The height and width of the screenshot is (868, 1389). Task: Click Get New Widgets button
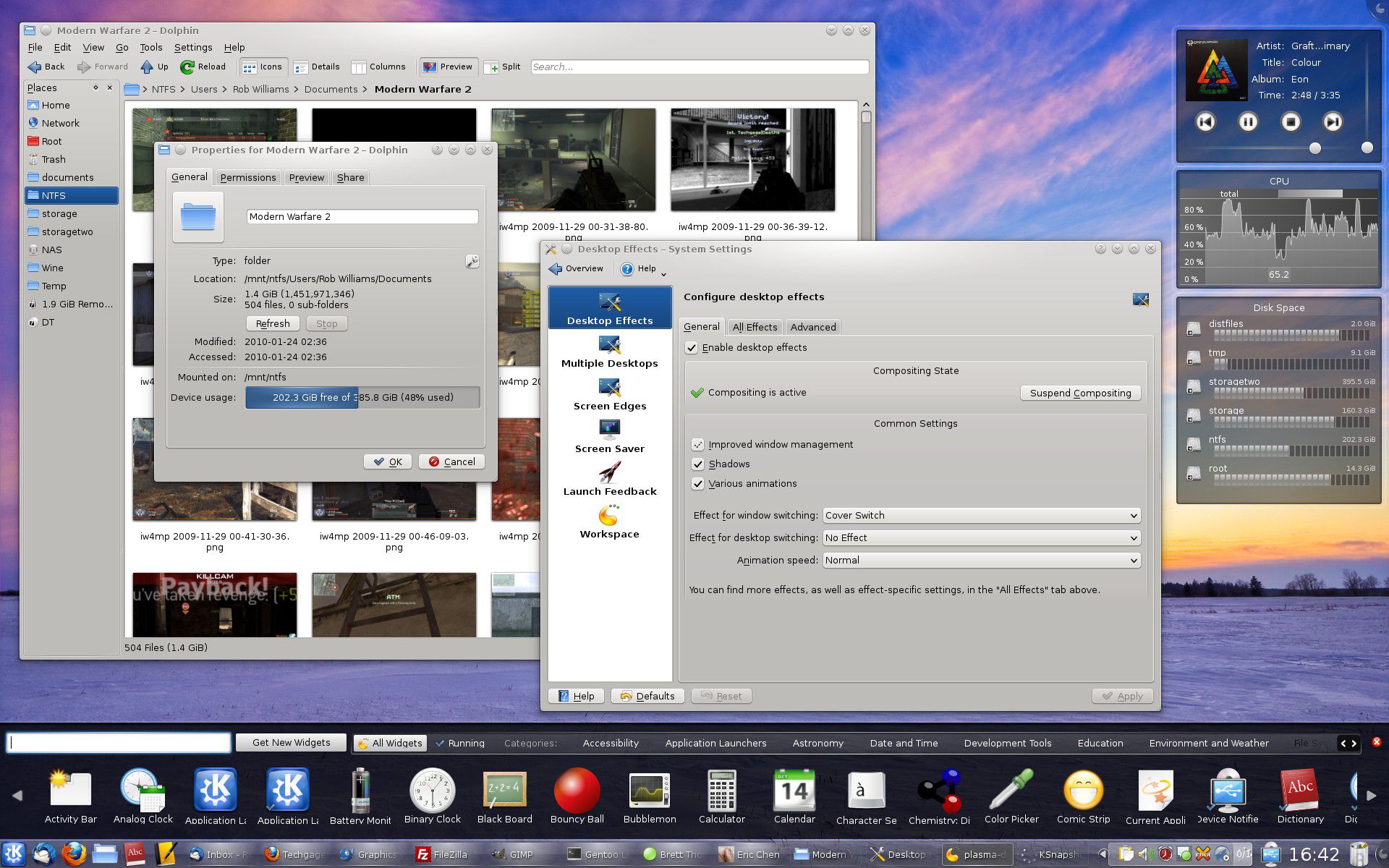[x=292, y=743]
